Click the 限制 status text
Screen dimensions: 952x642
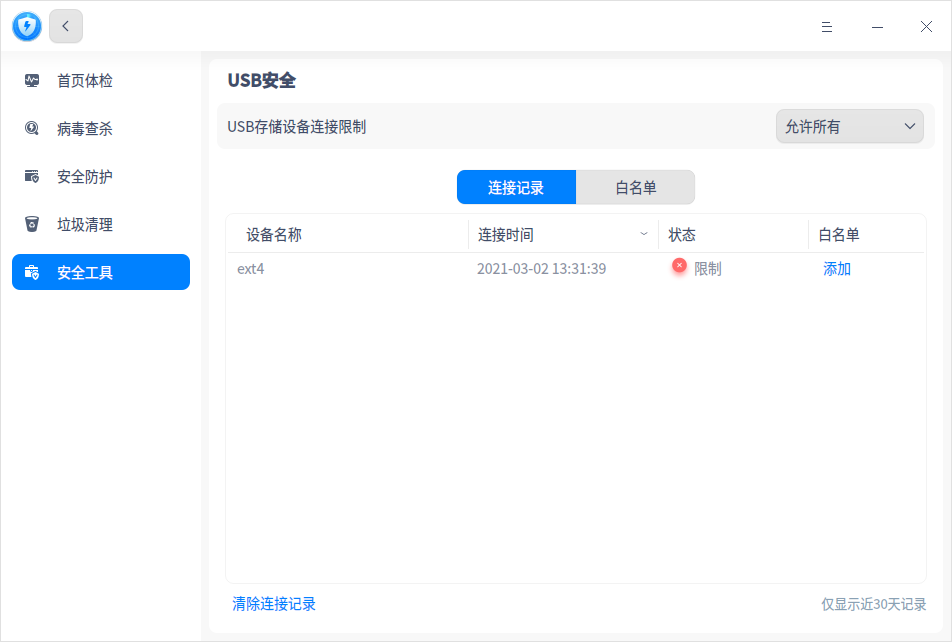click(x=708, y=269)
